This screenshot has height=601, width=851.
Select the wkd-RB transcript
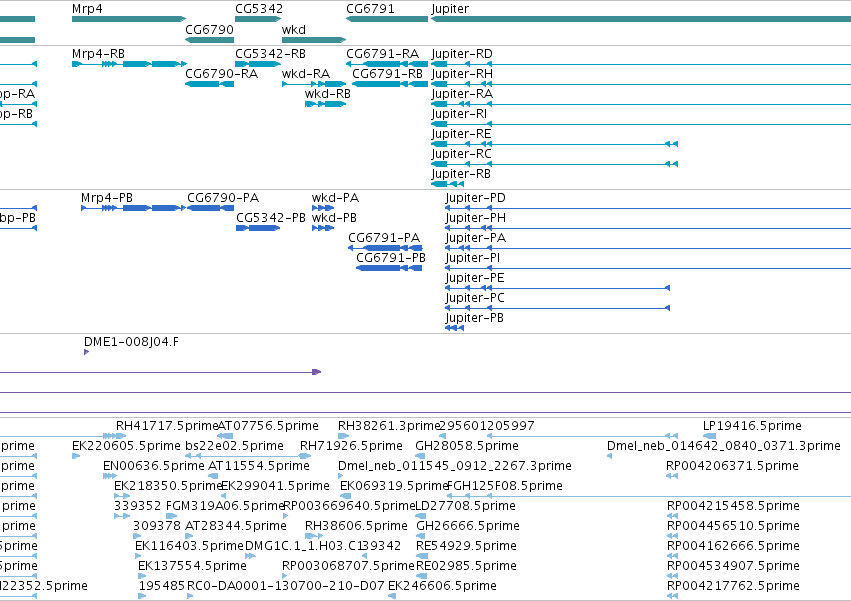click(325, 104)
